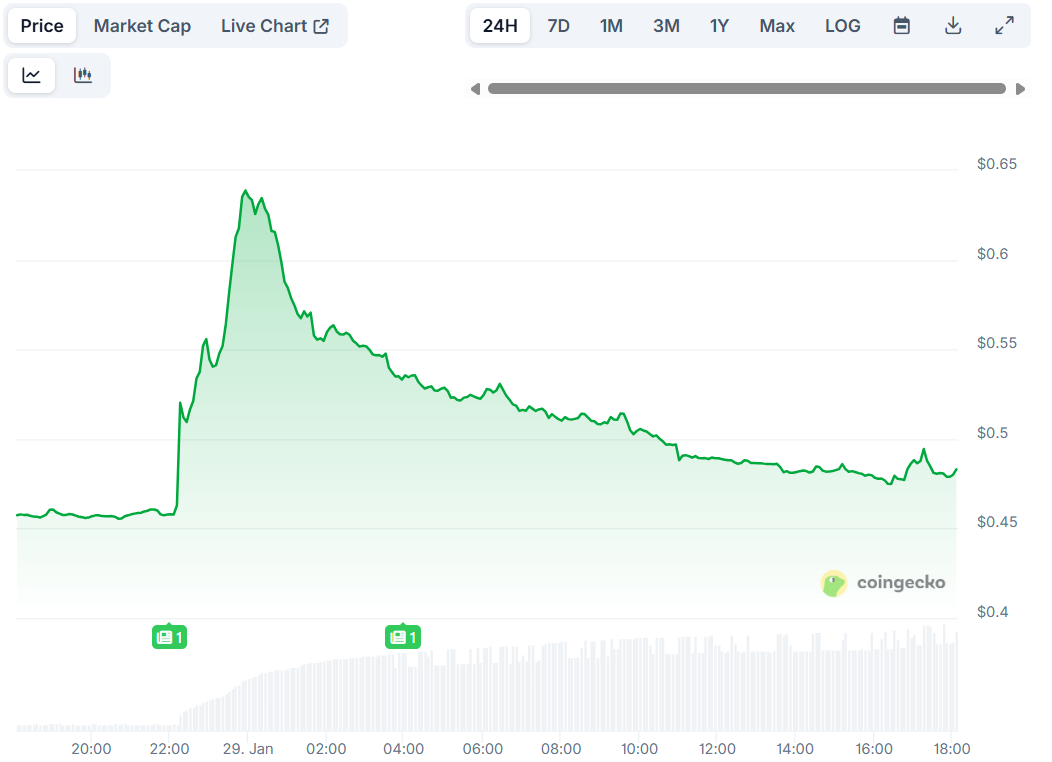Open the calendar date range picker
The image size is (1052, 762).
point(901,26)
